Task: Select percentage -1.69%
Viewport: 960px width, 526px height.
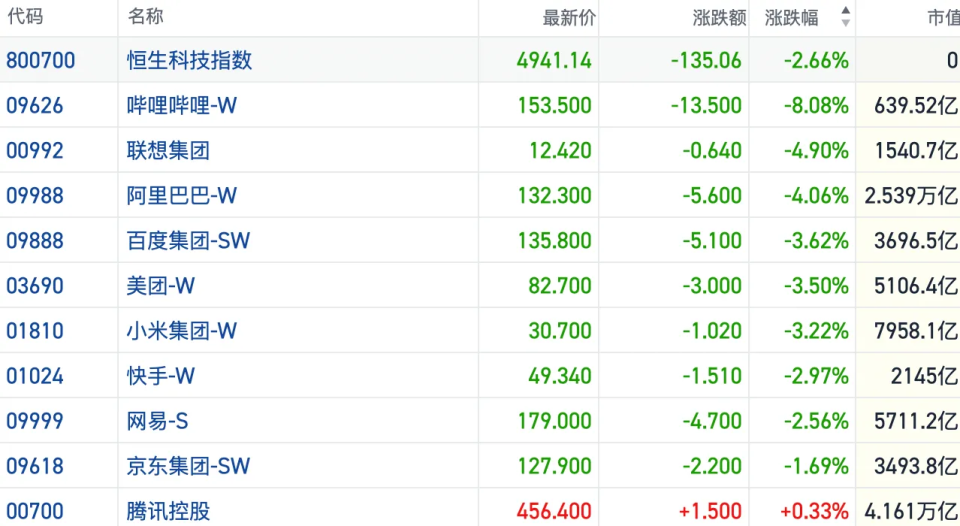Action: 816,467
